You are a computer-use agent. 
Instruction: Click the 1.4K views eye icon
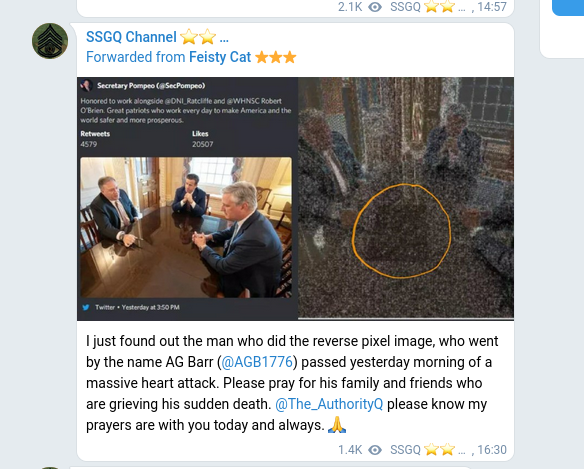pos(375,450)
